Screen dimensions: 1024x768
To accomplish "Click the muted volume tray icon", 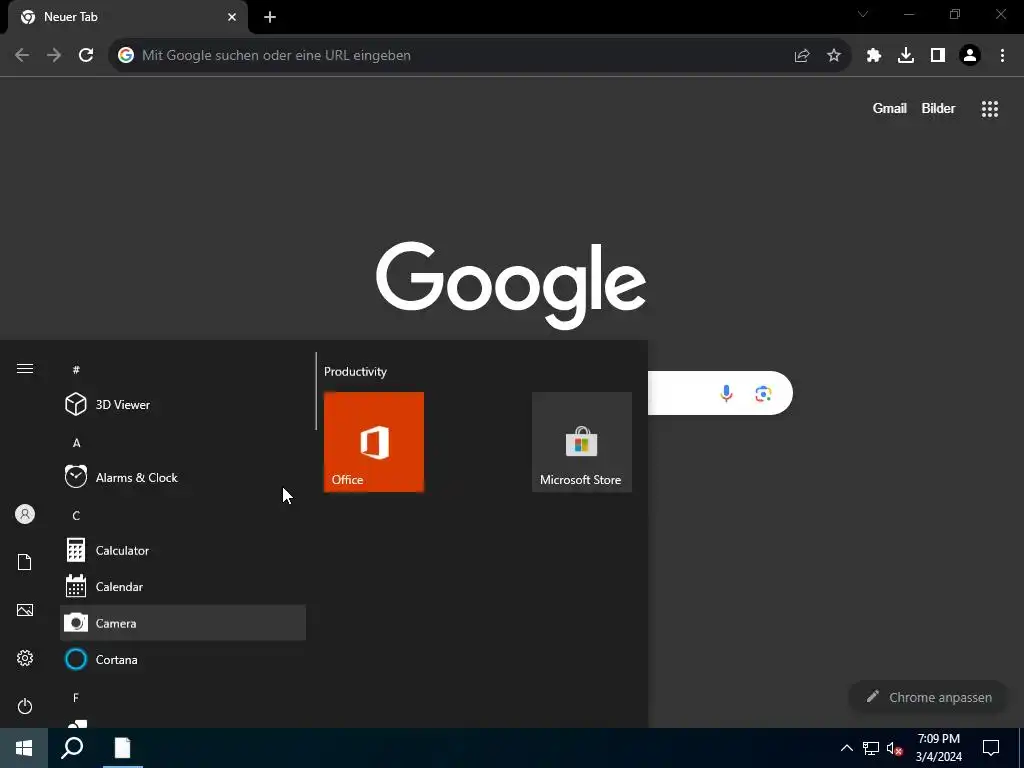I will tap(895, 748).
